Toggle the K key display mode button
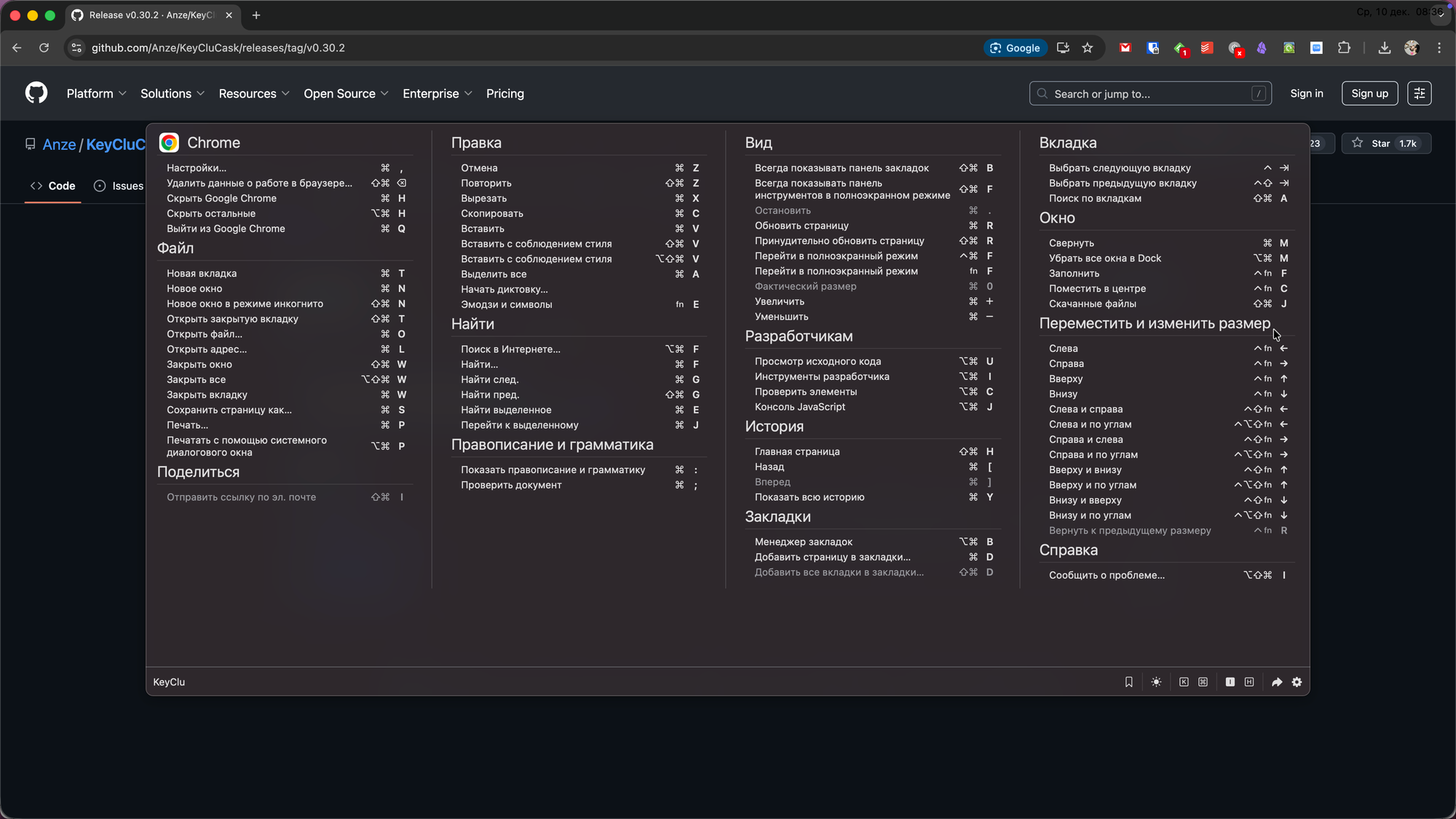The height and width of the screenshot is (819, 1456). pos(1184,682)
